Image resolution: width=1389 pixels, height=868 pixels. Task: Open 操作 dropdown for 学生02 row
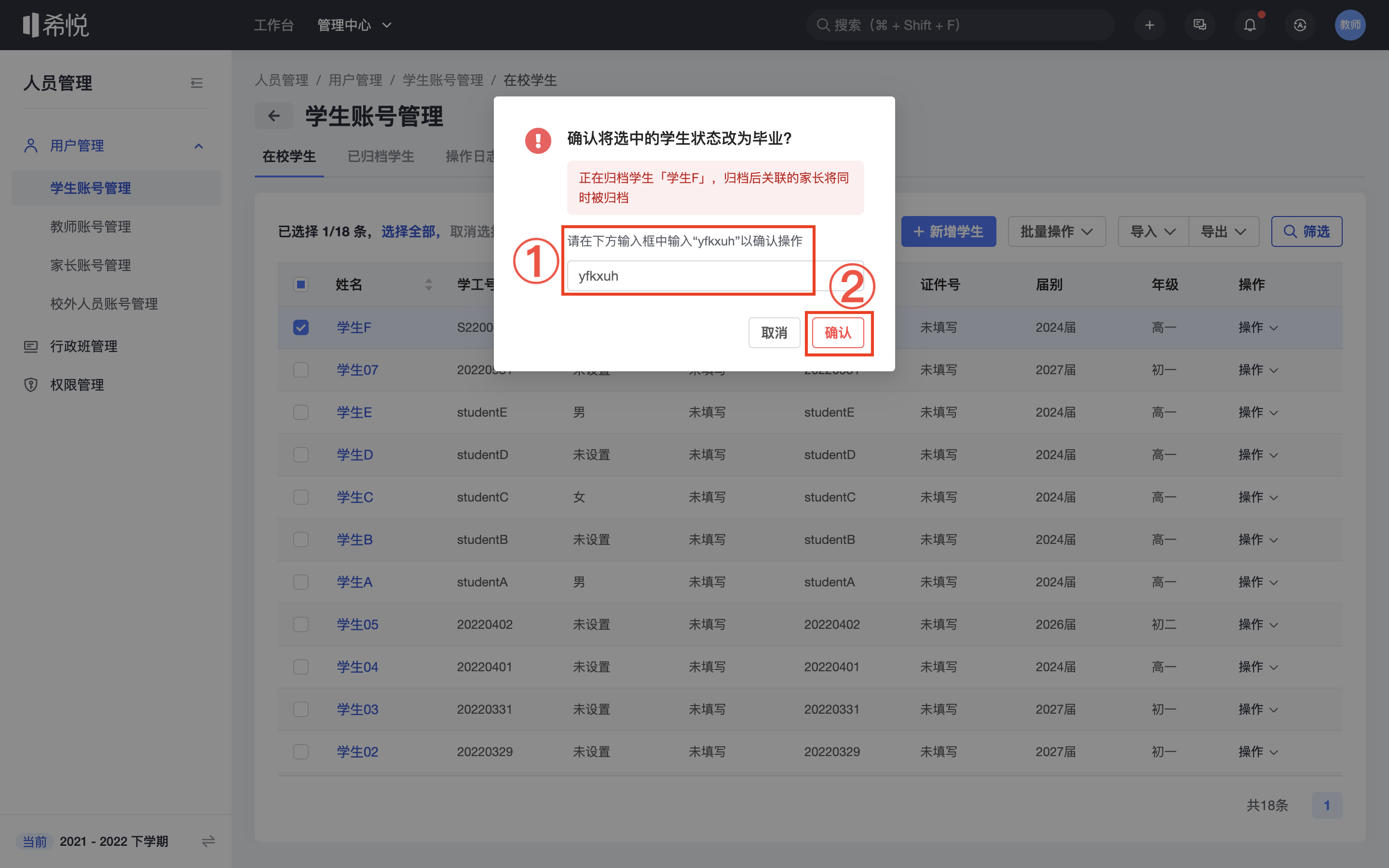[1258, 752]
